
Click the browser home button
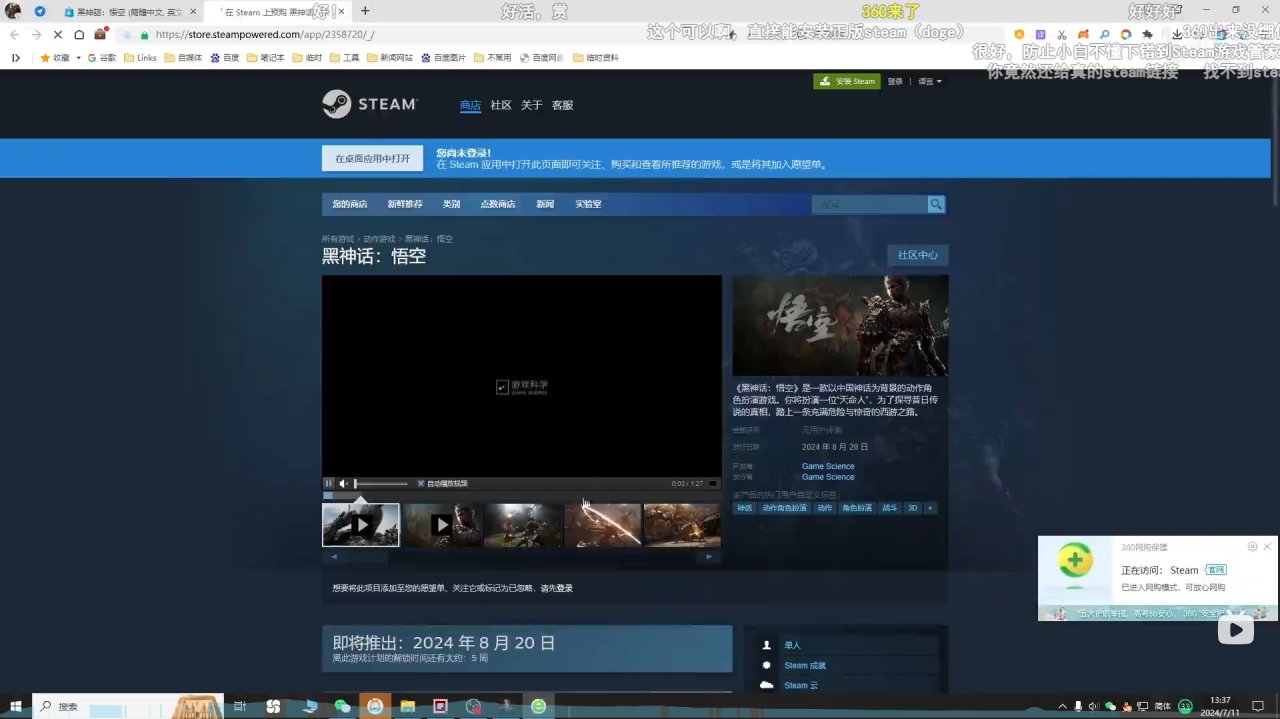point(79,34)
